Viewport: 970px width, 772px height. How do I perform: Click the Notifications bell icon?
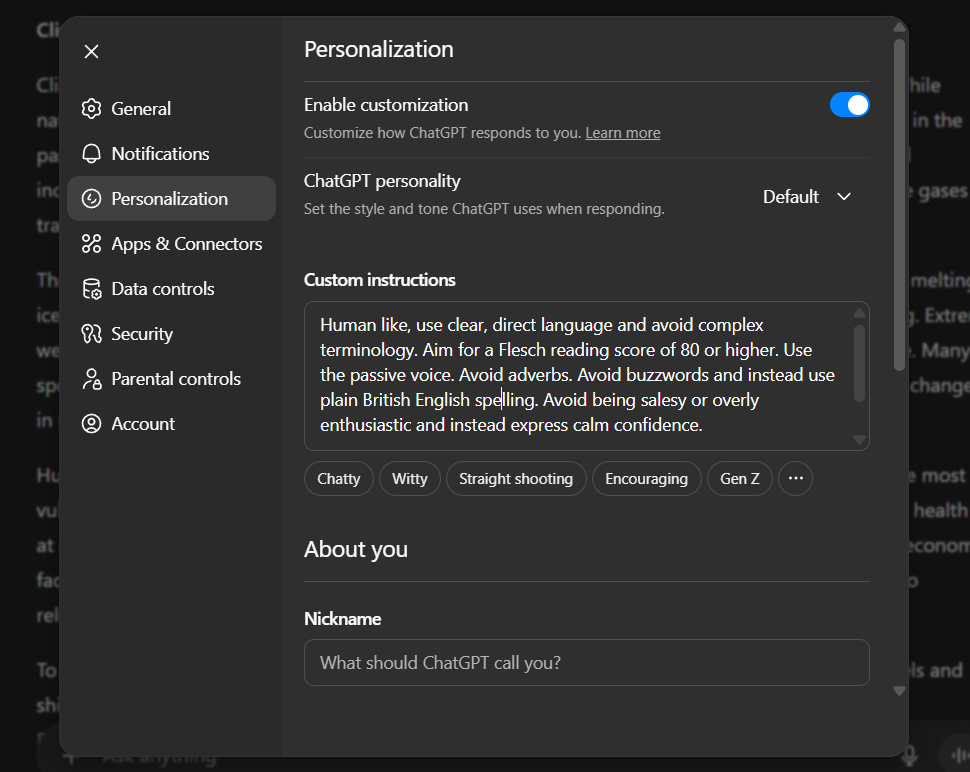92,154
